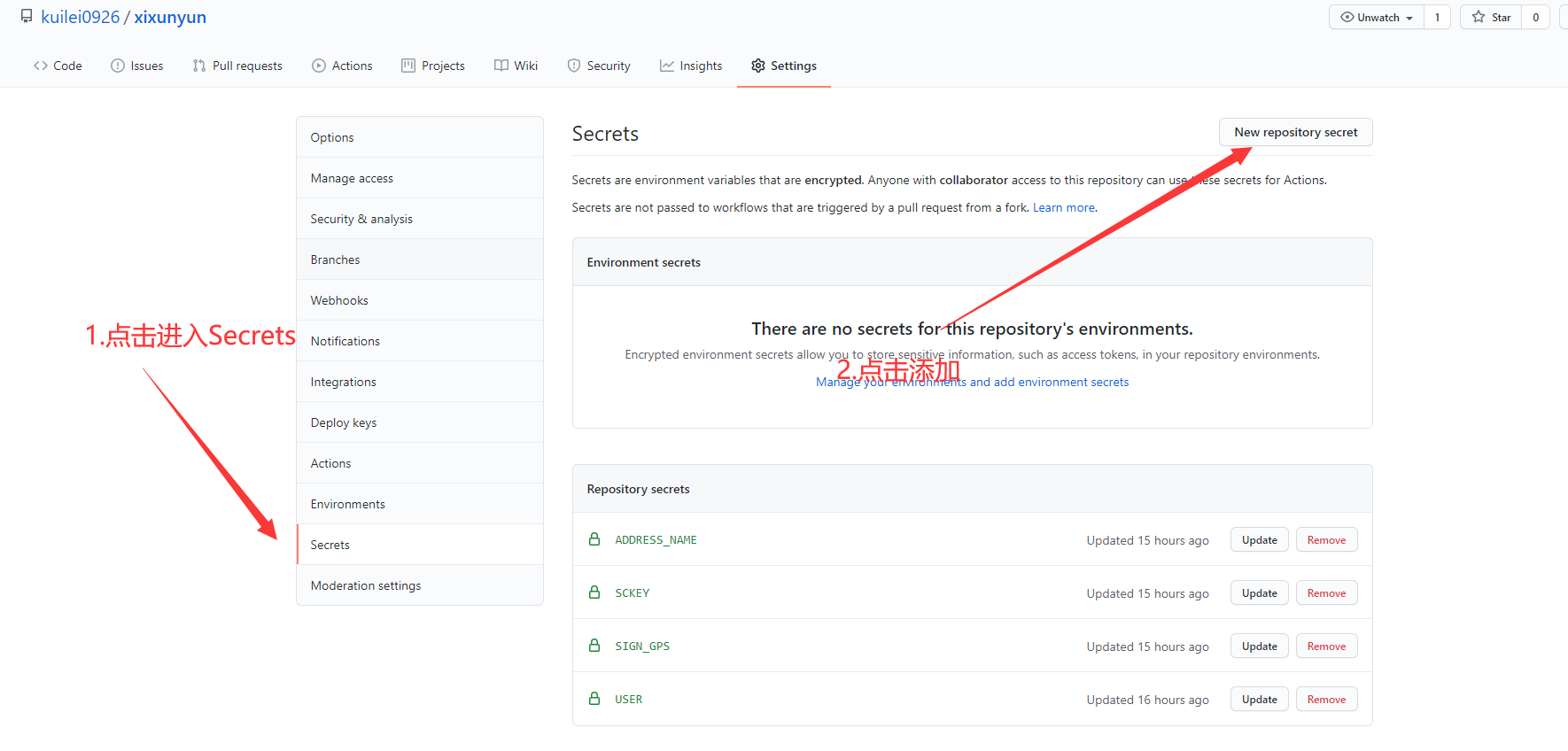Open Manage access in the sidebar
The image size is (1568, 751).
coord(420,178)
